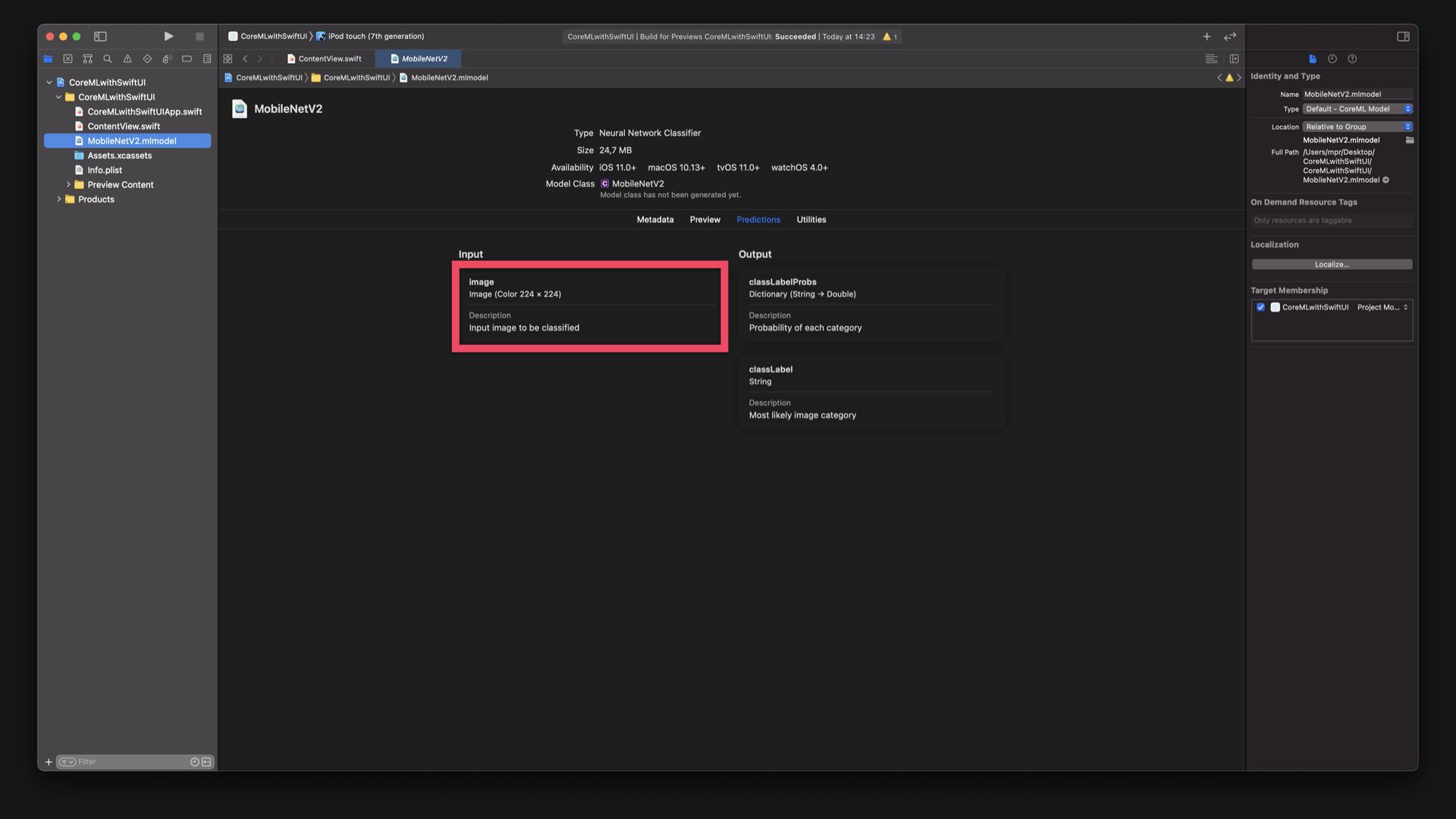Click the navigator Filter field
Viewport: 1456px width, 819px height.
(x=129, y=761)
